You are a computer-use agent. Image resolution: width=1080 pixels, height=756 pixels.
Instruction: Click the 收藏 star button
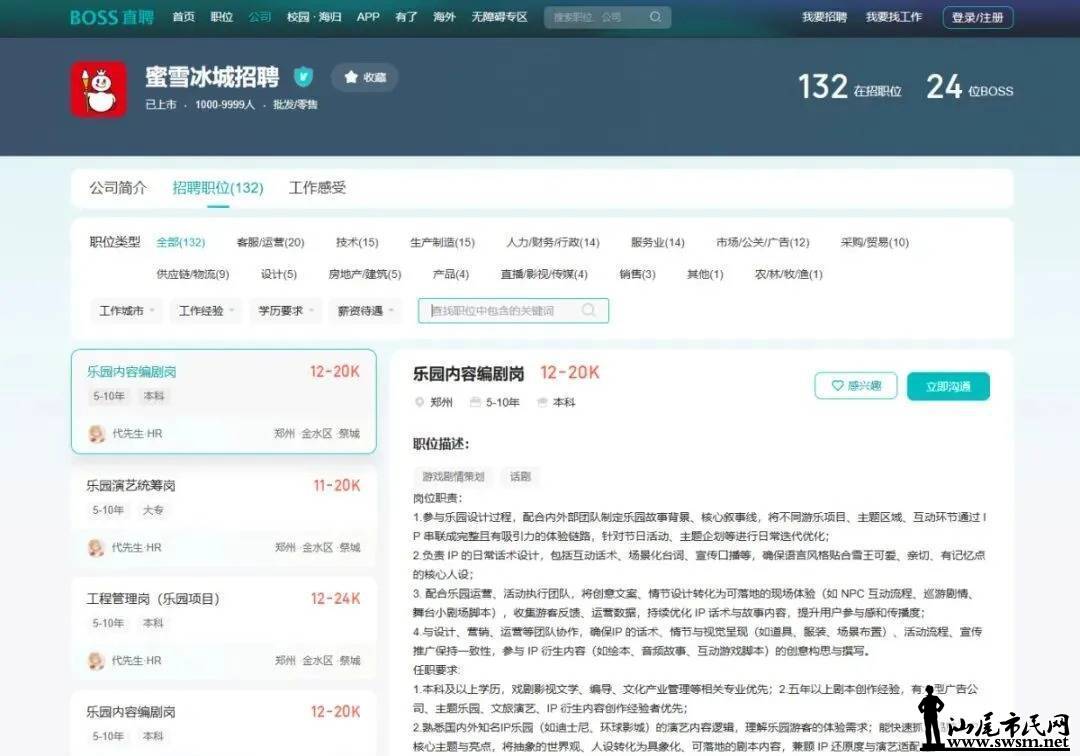coord(364,77)
